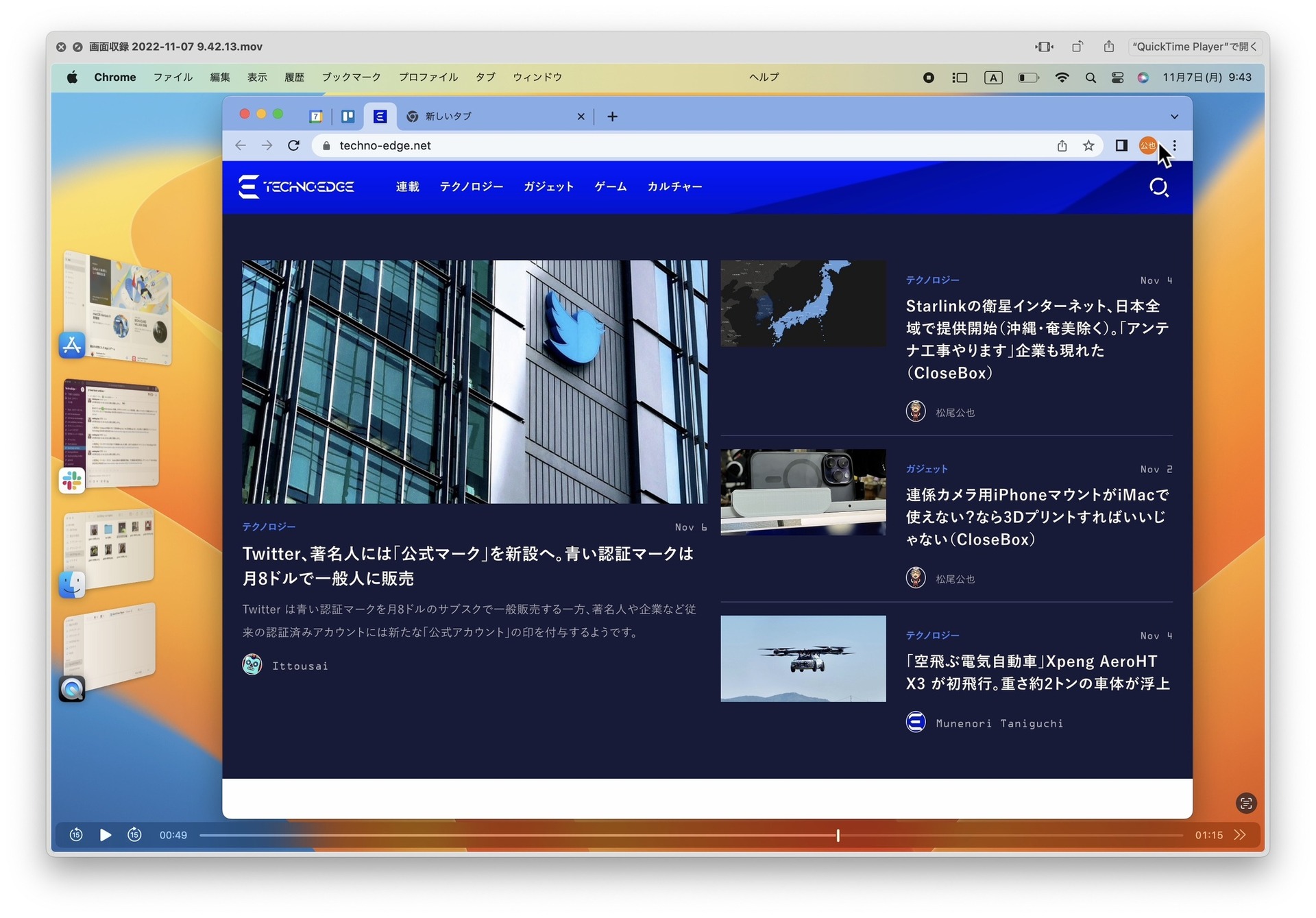Open the カルチャー navigation link

674,186
